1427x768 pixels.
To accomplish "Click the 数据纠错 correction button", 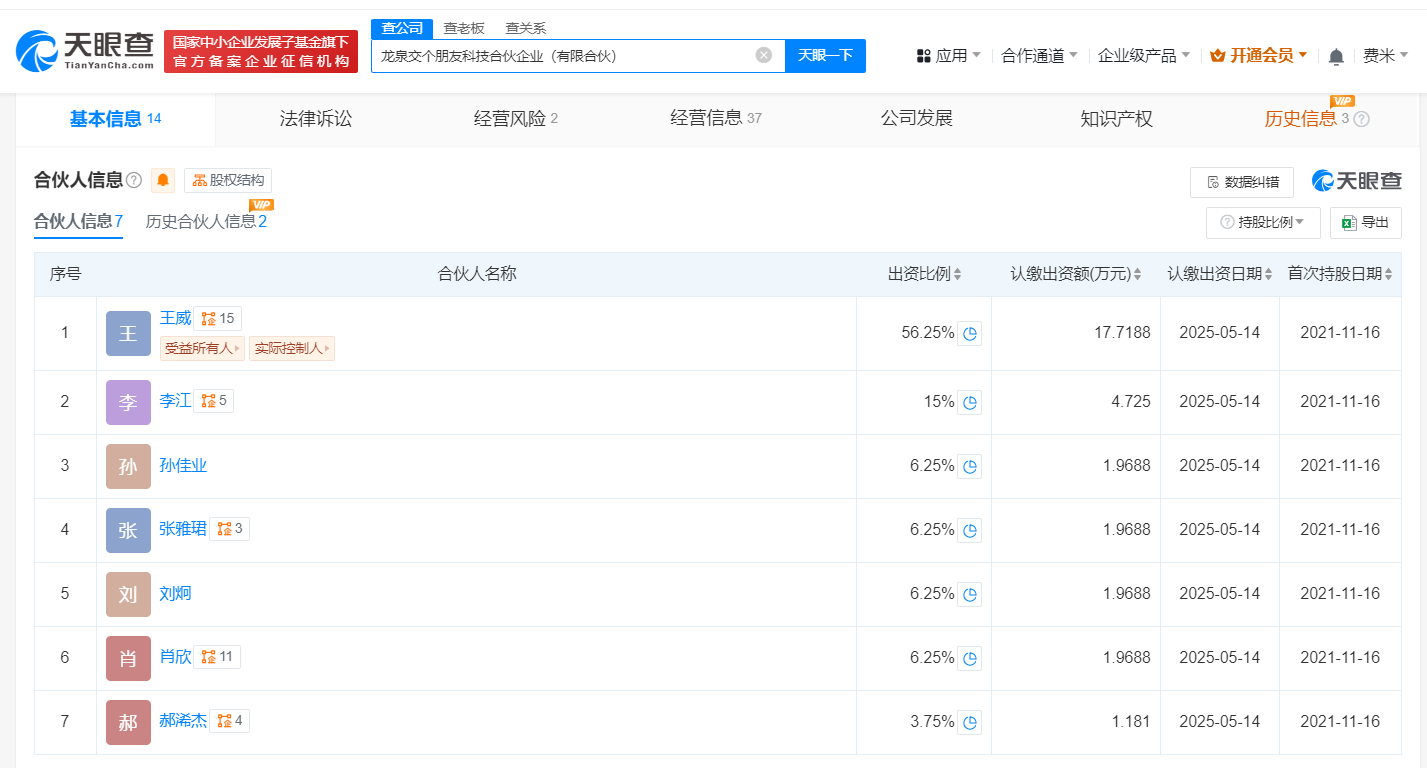I will point(1241,182).
